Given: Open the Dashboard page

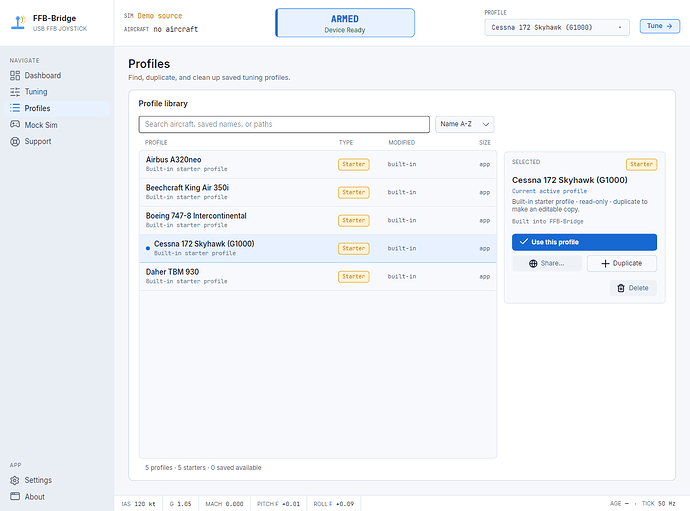Looking at the screenshot, I should [57, 76].
